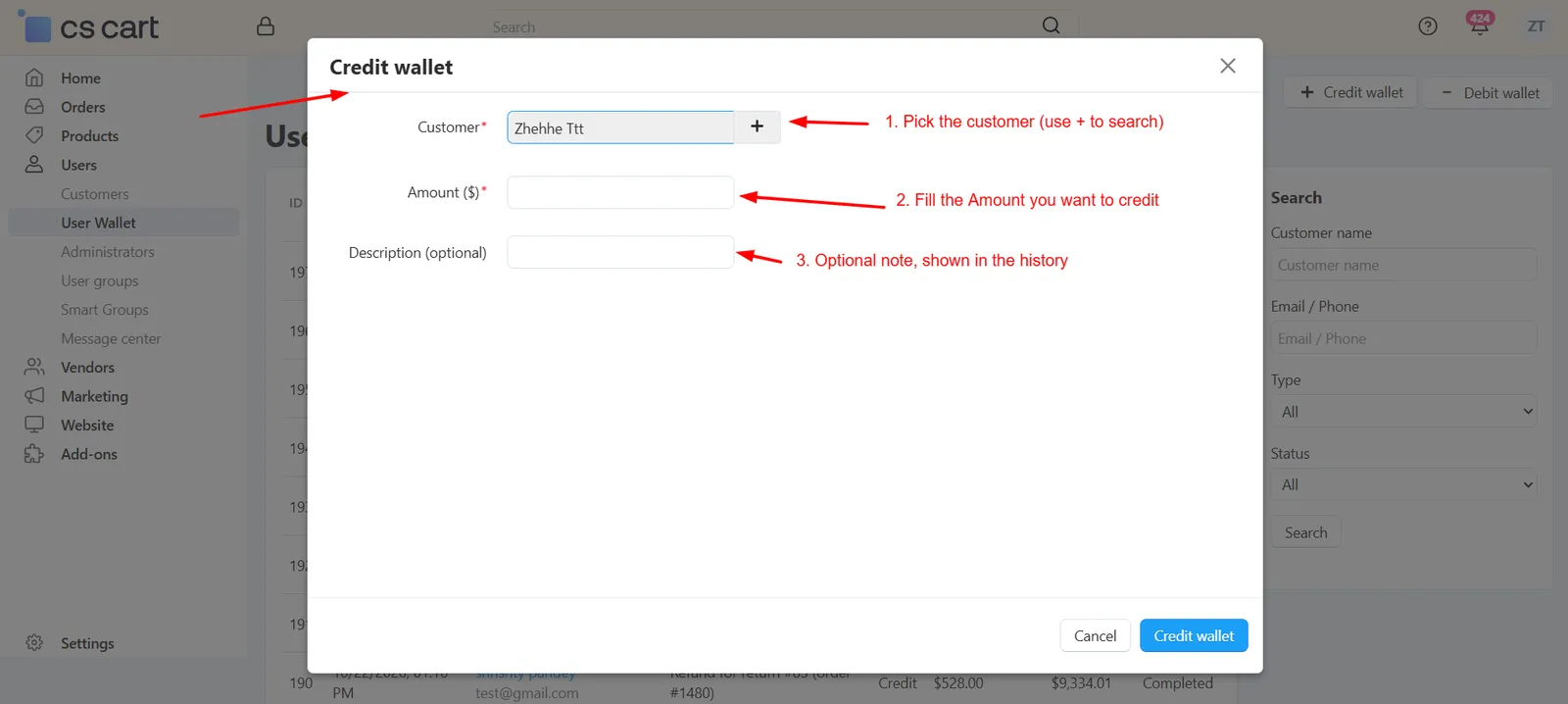Click the Orders sidebar icon

coord(34,107)
